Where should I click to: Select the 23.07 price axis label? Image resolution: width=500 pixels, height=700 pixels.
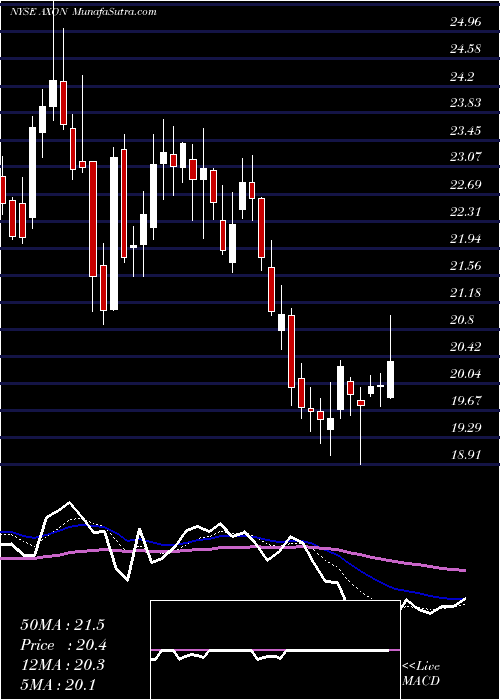[x=465, y=157]
